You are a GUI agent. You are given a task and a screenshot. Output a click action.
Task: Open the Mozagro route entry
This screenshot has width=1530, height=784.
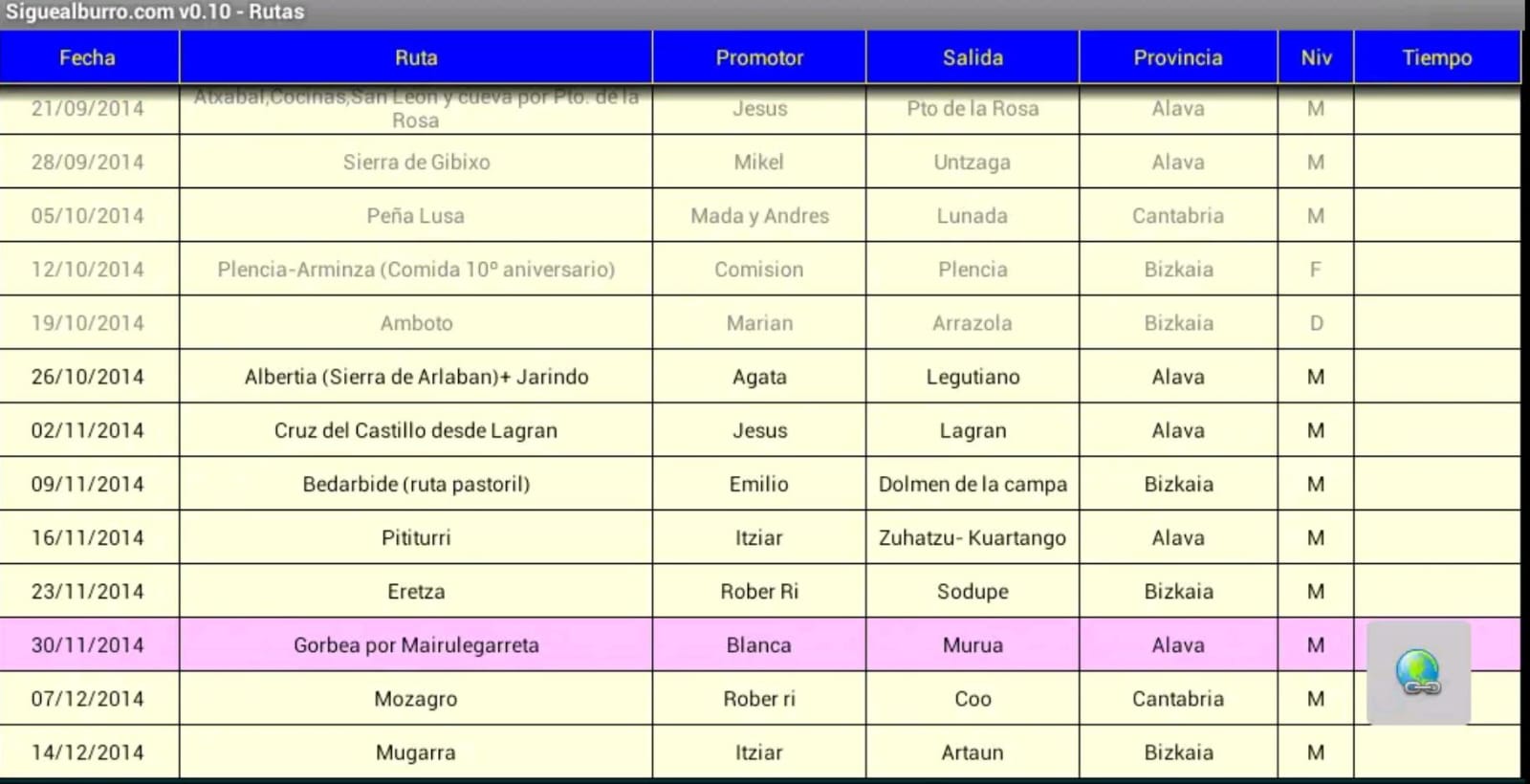pyautogui.click(x=416, y=699)
